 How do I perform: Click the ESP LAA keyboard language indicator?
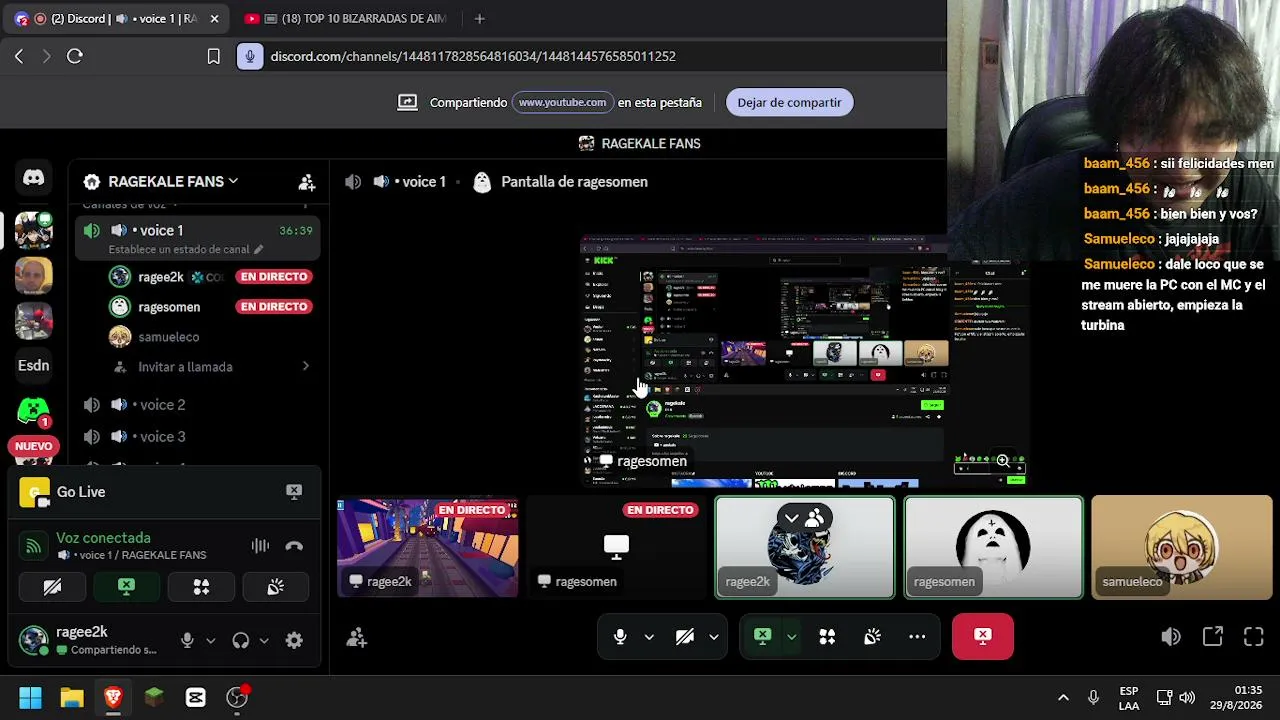coord(1129,698)
